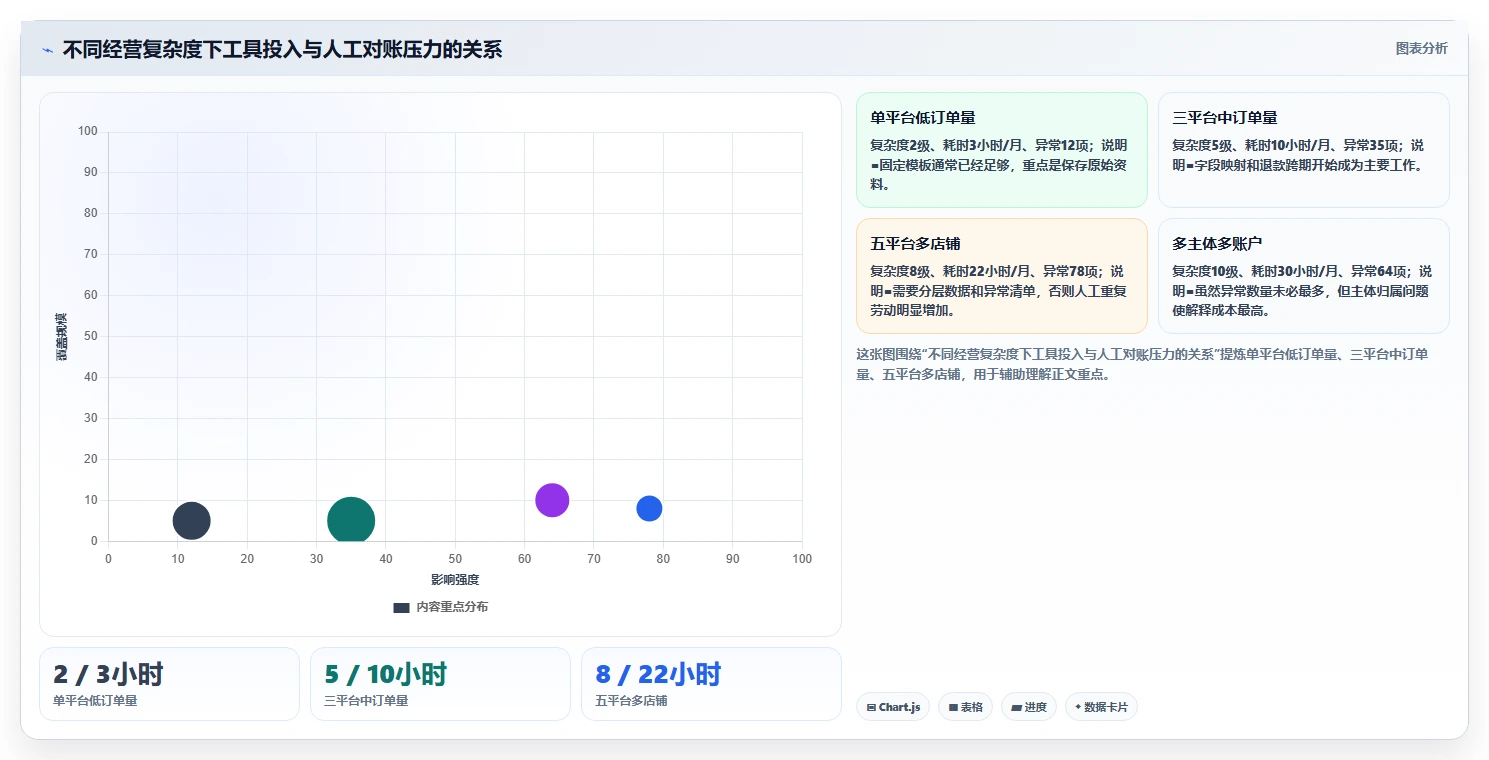Click the '2 / 3小时' stat card
The width and height of the screenshot is (1489, 760).
(x=169, y=684)
